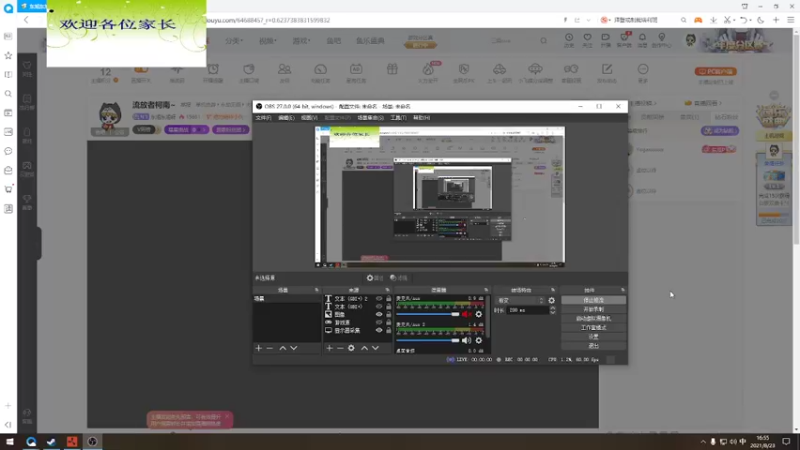Click transition duration input field
This screenshot has height=450, width=800.
(x=528, y=310)
